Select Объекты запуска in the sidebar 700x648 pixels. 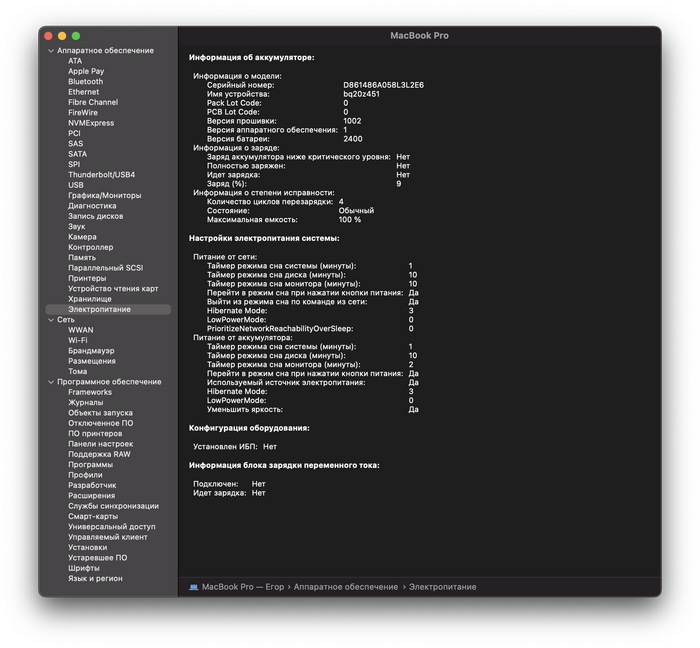100,413
